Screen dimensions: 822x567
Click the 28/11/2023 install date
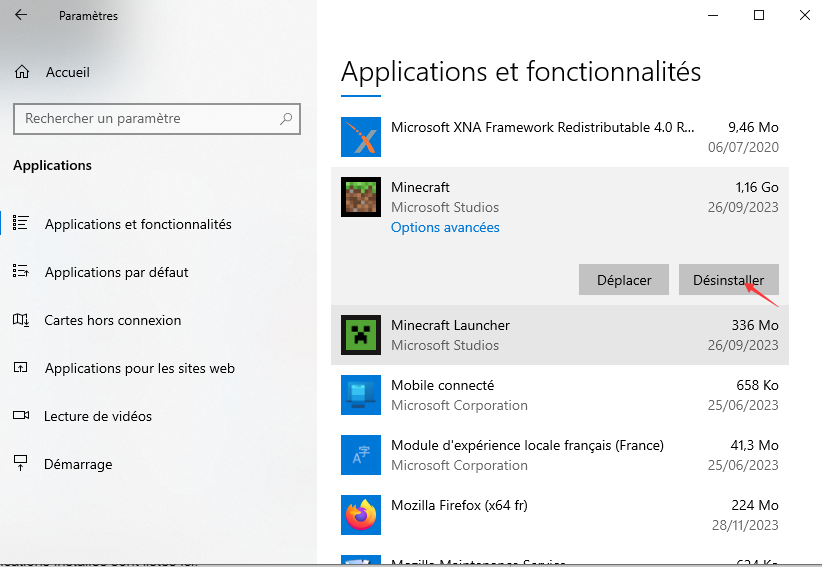pos(745,525)
